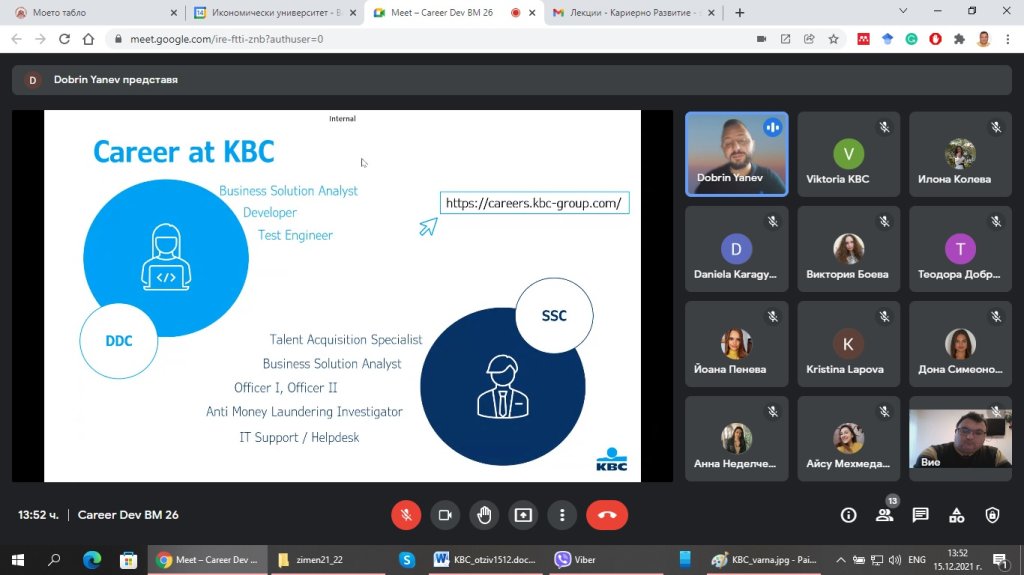
Task: Select Kristina Lapova participant tile
Action: (x=848, y=344)
